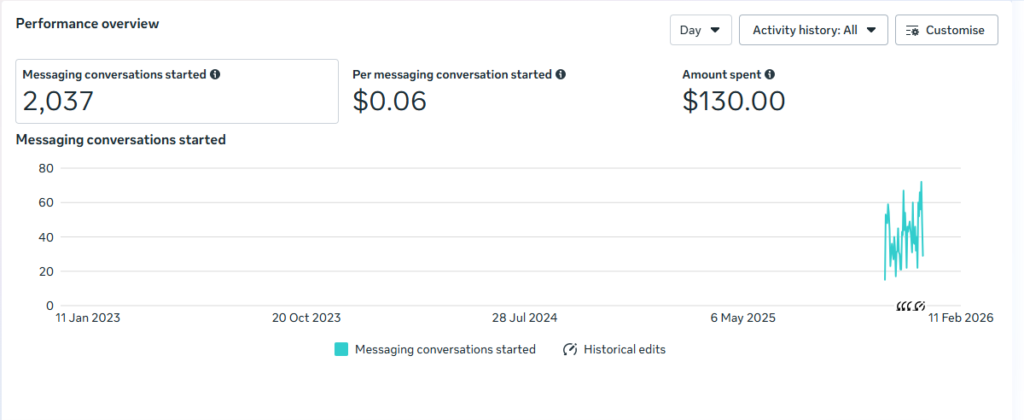1024x420 pixels.
Task: Select the 2,037 messaging conversations metric card
Action: (176, 90)
